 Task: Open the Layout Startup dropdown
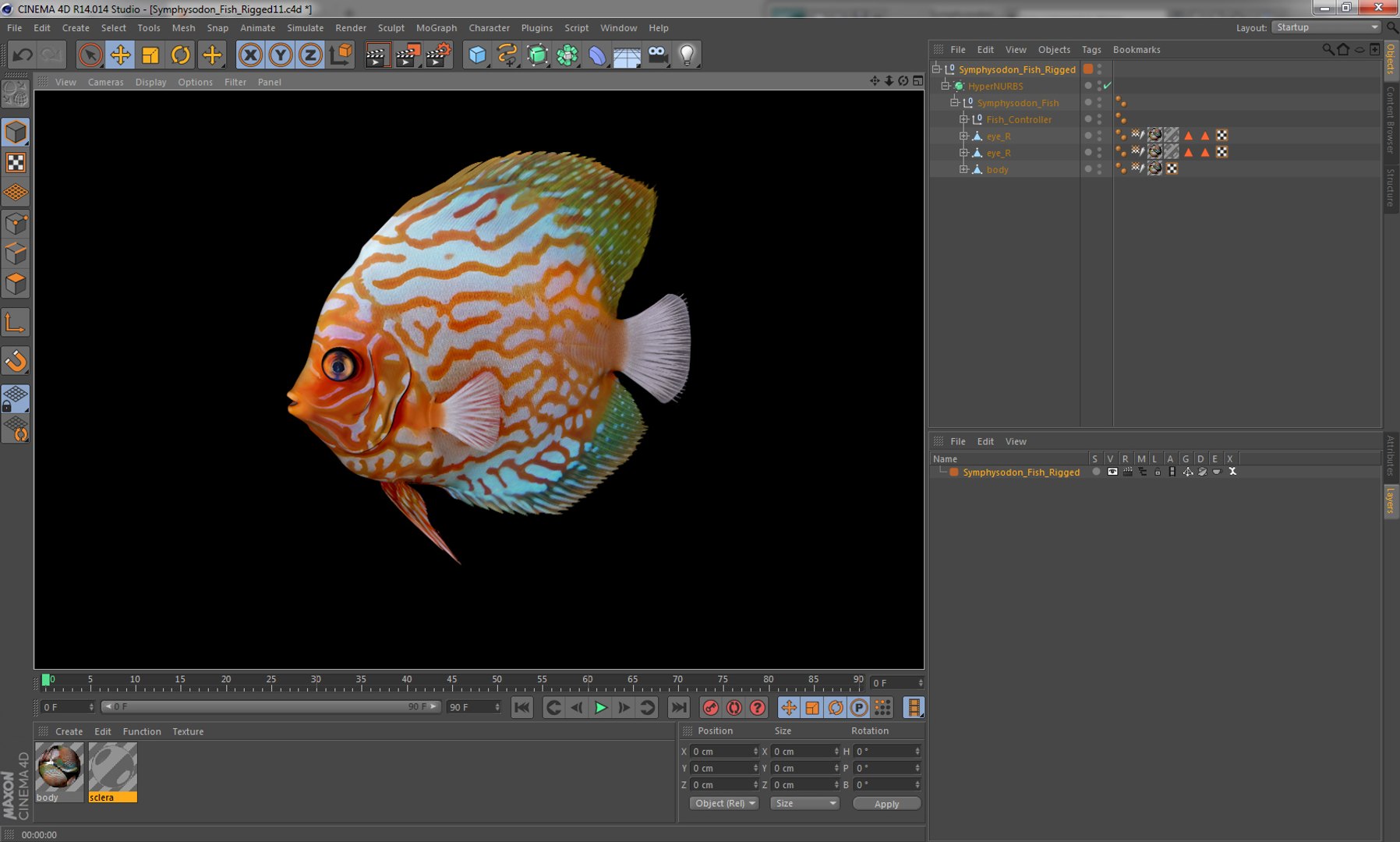tap(1326, 27)
